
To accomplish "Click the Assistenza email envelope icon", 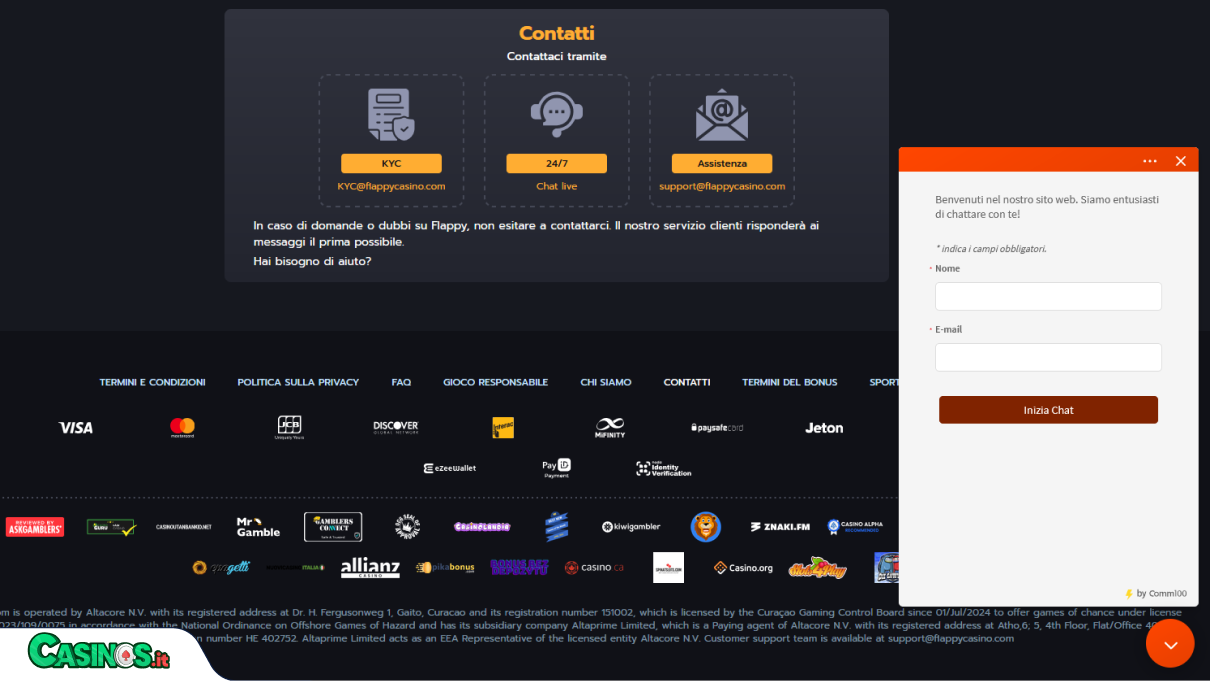I will pyautogui.click(x=722, y=115).
